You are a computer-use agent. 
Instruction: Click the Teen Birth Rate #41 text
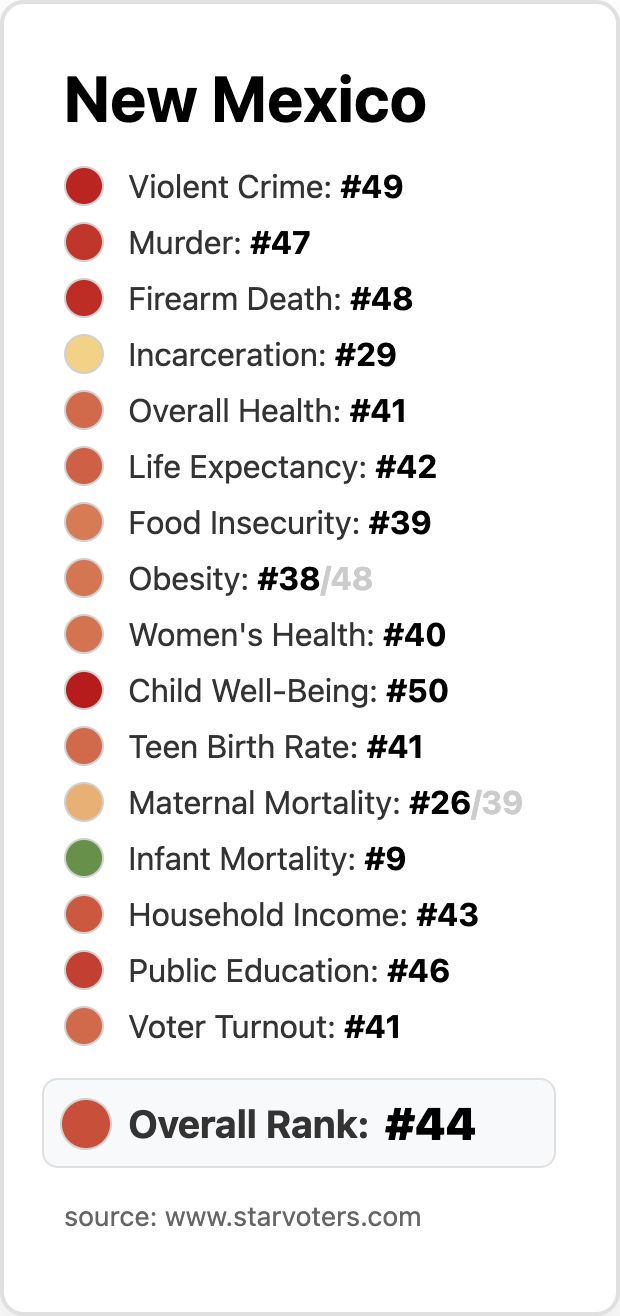276,747
